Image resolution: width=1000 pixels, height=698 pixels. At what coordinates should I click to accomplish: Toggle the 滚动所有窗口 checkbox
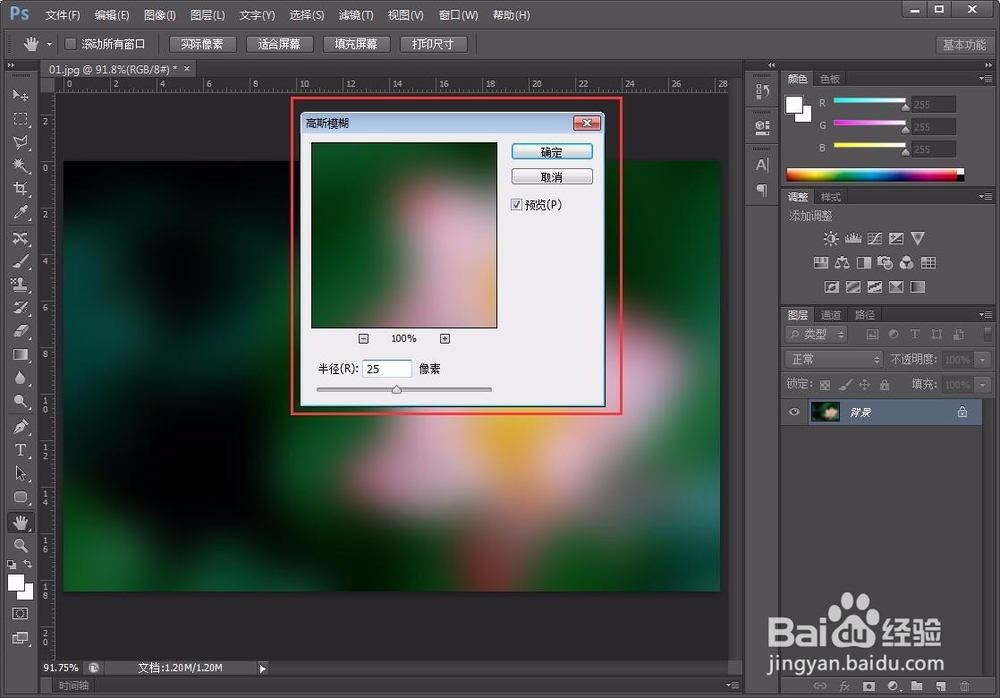click(x=70, y=43)
